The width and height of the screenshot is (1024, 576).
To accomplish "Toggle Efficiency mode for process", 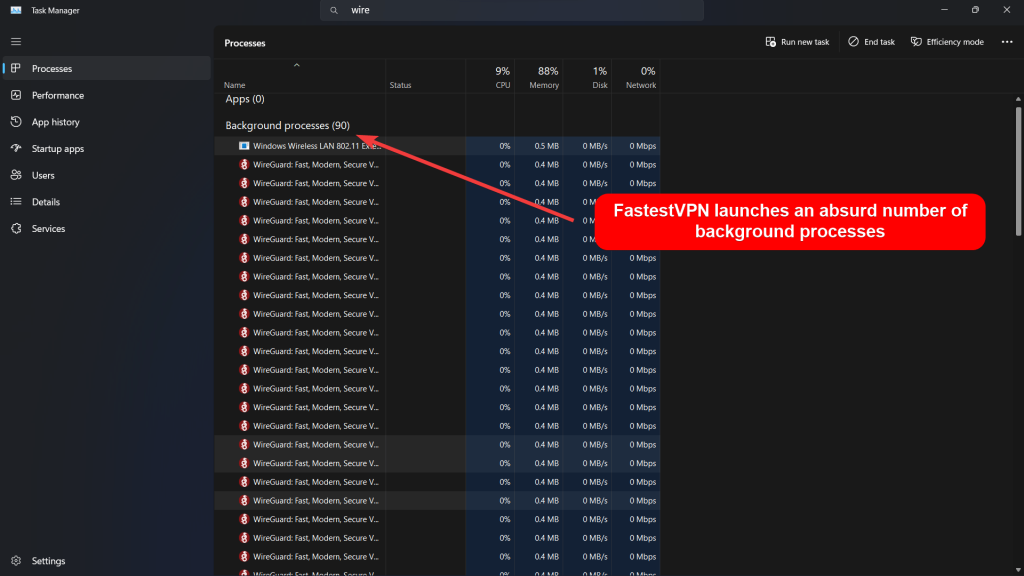I will click(x=947, y=42).
